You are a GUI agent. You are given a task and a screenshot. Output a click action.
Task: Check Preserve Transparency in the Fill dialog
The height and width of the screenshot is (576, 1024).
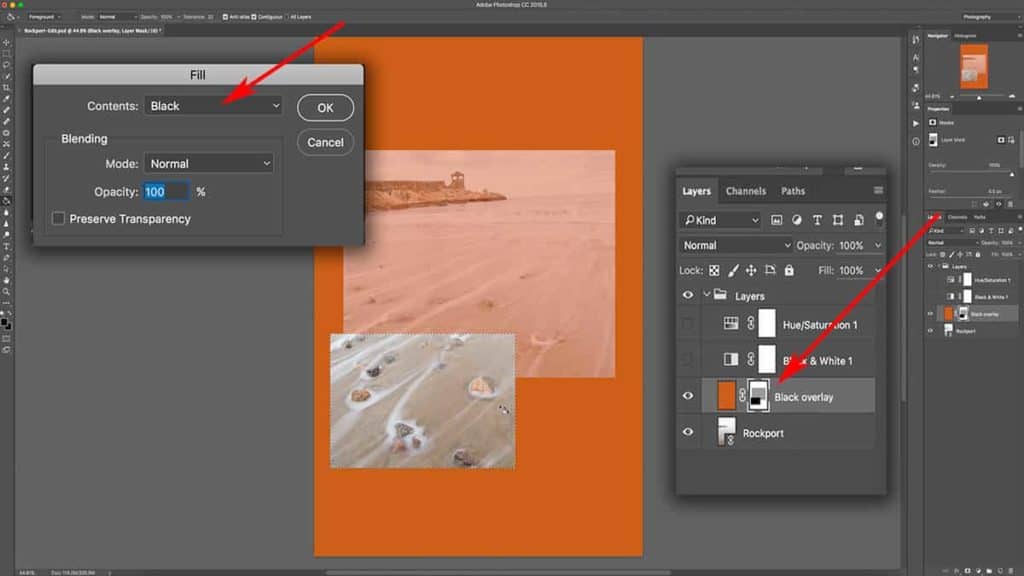[58, 217]
